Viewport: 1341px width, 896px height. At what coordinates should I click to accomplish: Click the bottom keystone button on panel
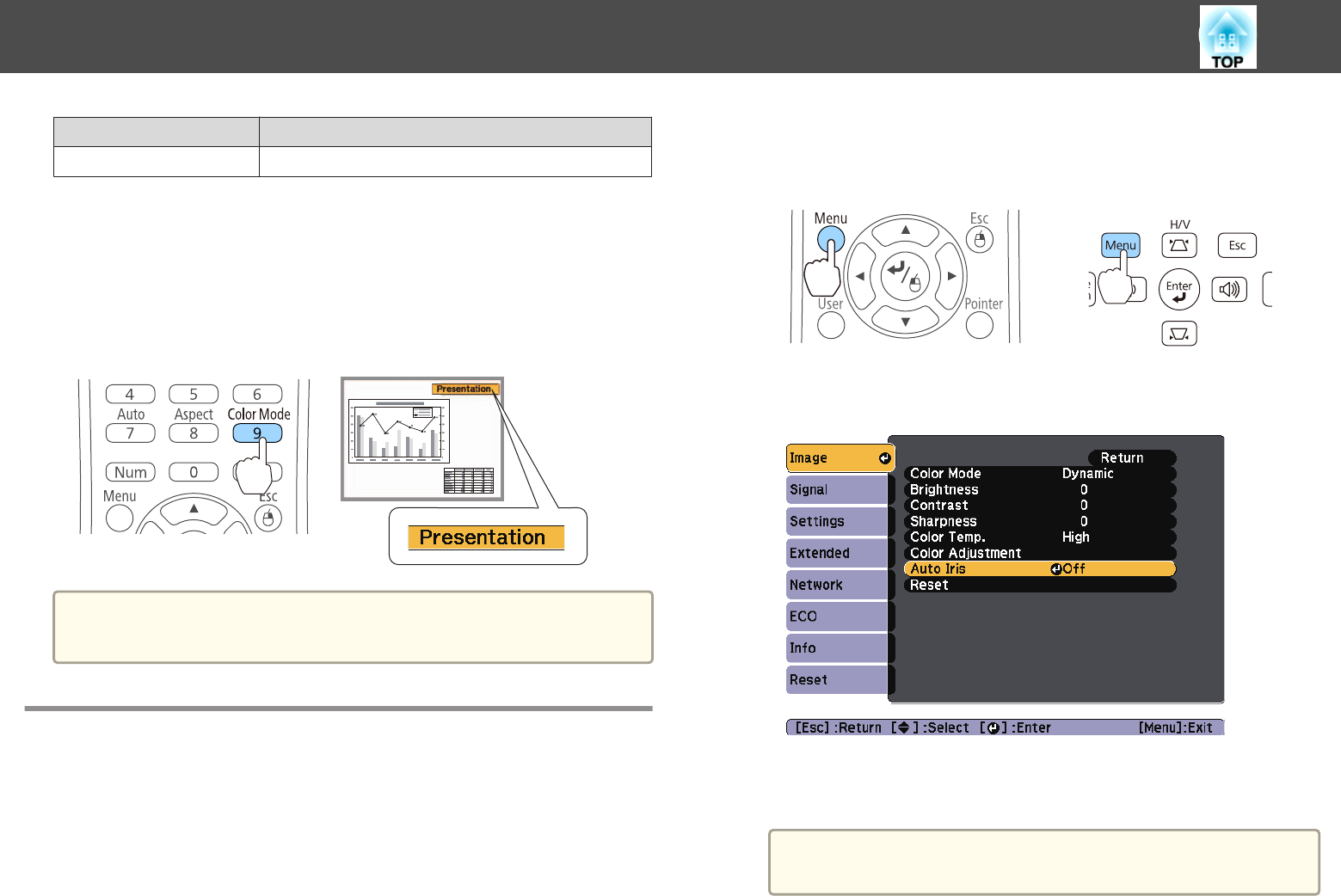[1179, 334]
